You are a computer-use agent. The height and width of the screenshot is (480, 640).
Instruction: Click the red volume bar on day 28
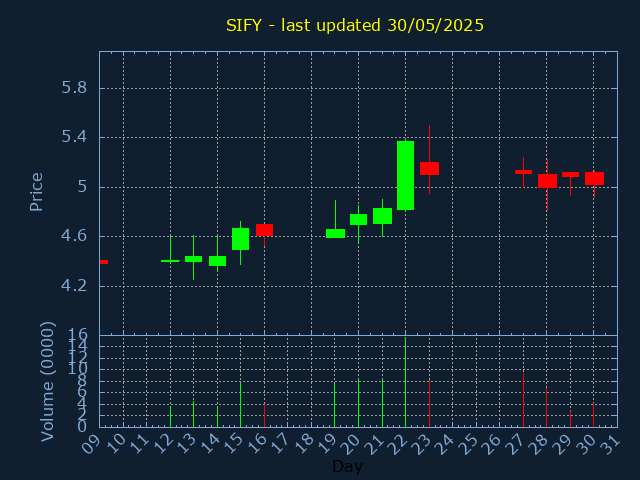(547, 407)
